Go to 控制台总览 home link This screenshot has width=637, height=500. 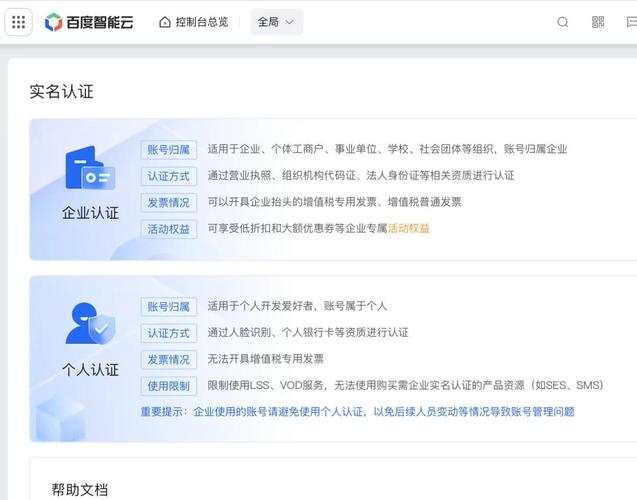194,22
